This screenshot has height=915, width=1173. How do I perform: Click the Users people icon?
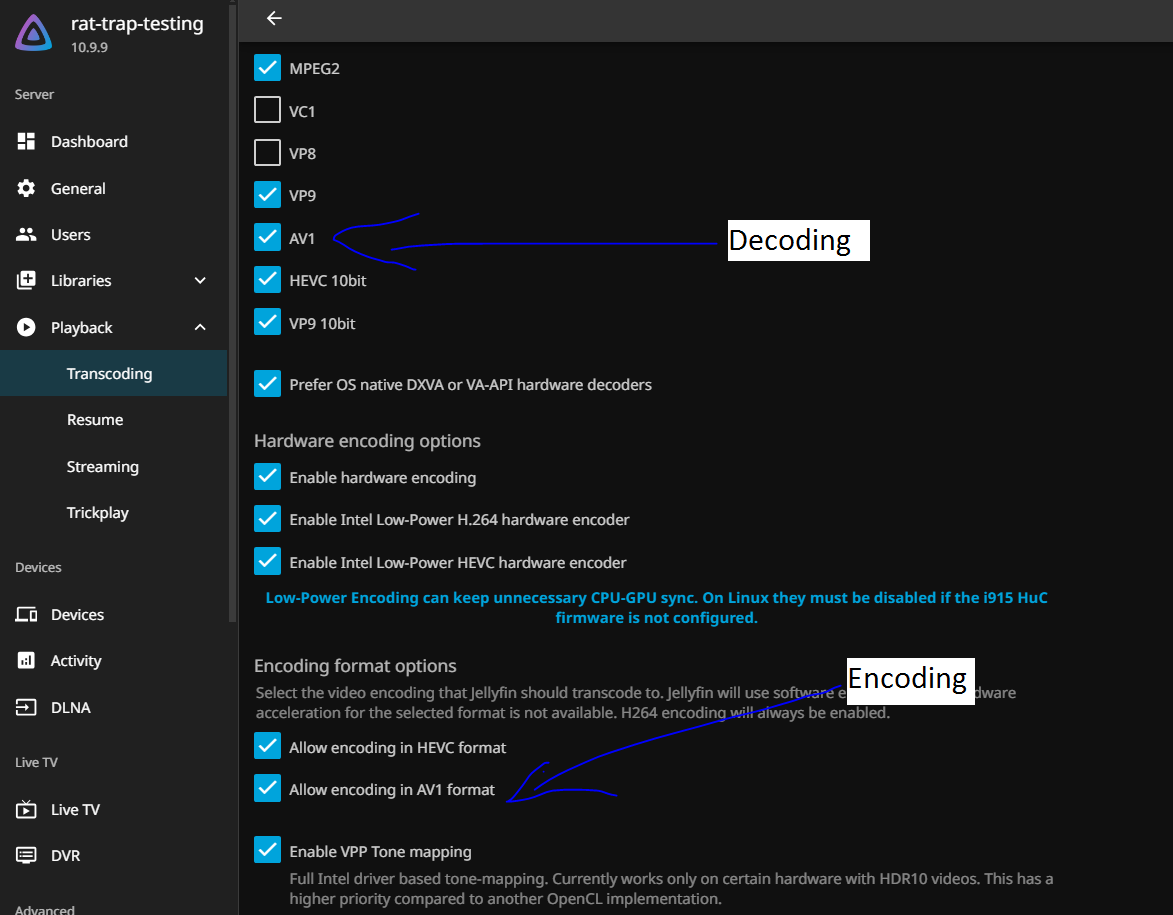pyautogui.click(x=27, y=235)
